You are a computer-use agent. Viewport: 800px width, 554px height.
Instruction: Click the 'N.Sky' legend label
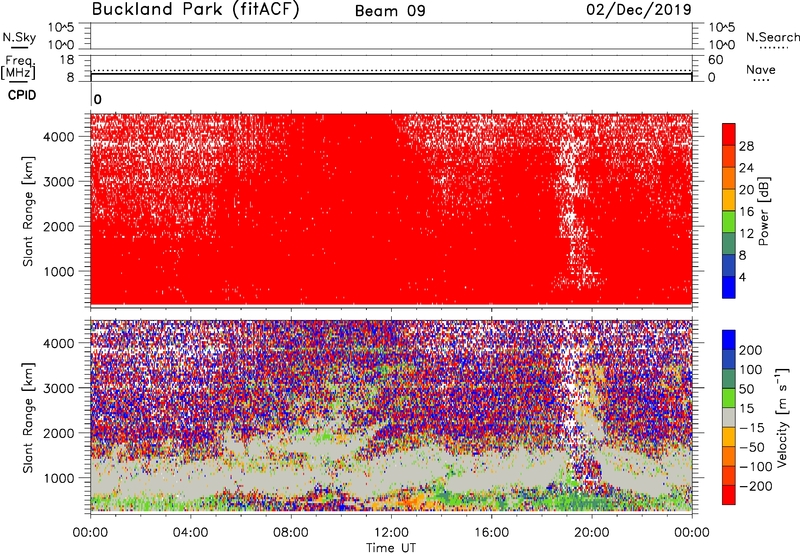pos(19,37)
